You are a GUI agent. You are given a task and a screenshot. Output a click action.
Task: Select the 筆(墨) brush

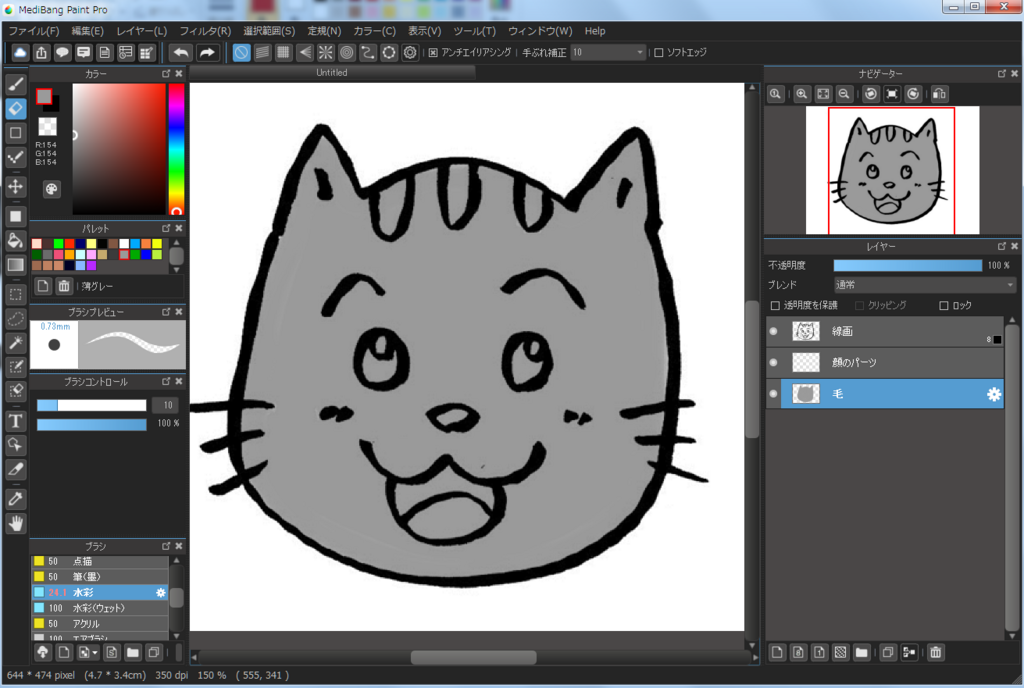click(100, 577)
